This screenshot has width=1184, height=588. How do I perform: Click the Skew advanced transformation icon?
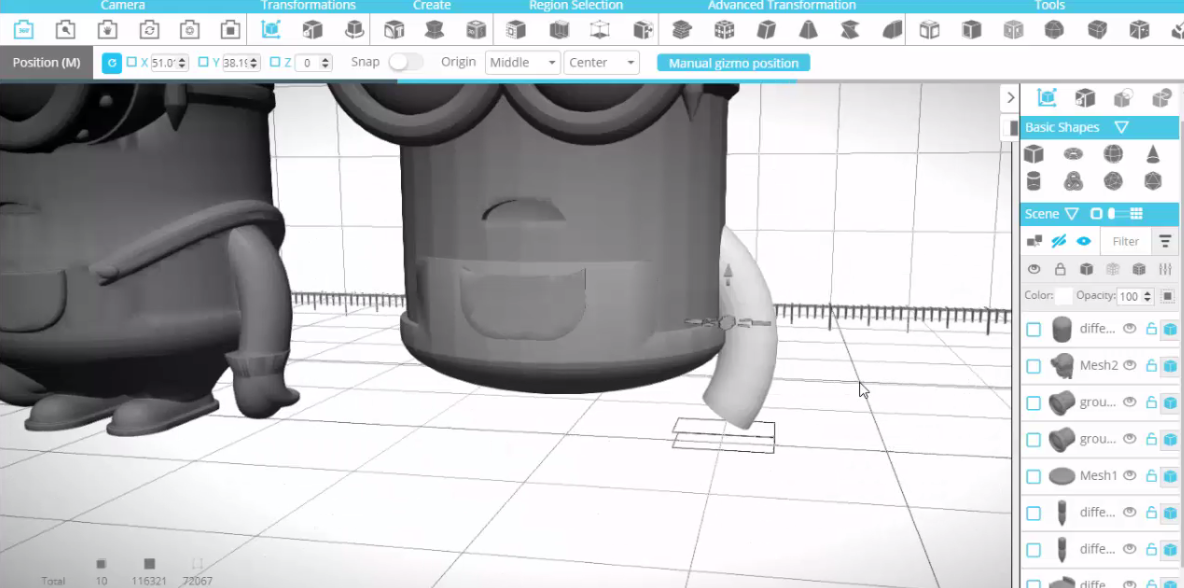coord(766,30)
